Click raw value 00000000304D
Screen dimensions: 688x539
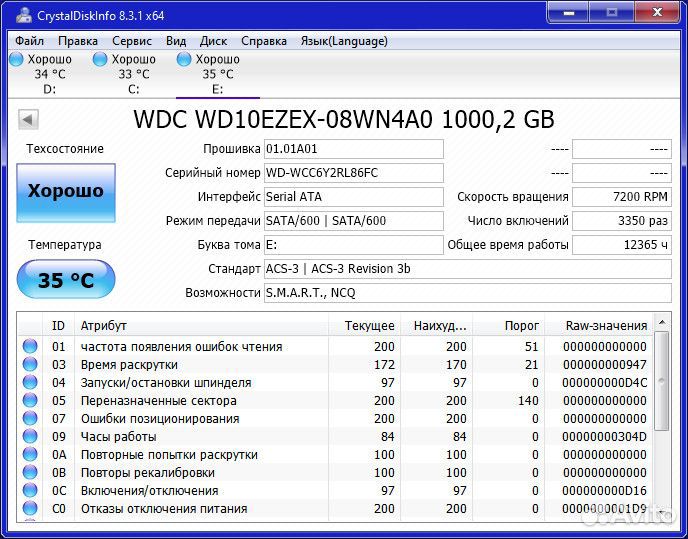(x=605, y=437)
